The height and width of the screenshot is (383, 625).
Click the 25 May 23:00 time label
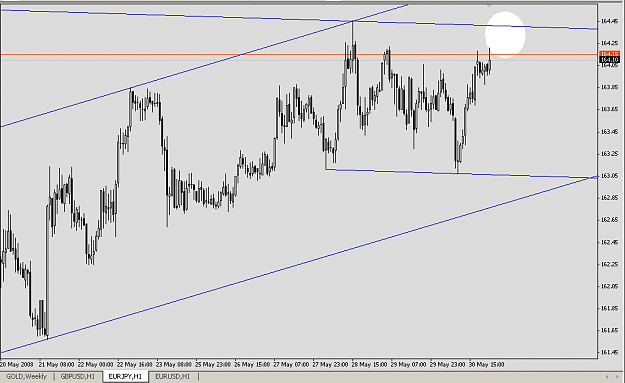pos(212,365)
